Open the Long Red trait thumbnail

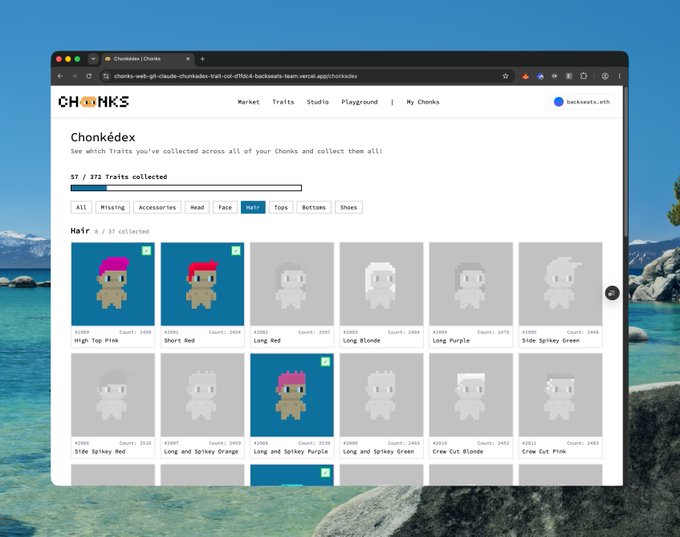292,284
